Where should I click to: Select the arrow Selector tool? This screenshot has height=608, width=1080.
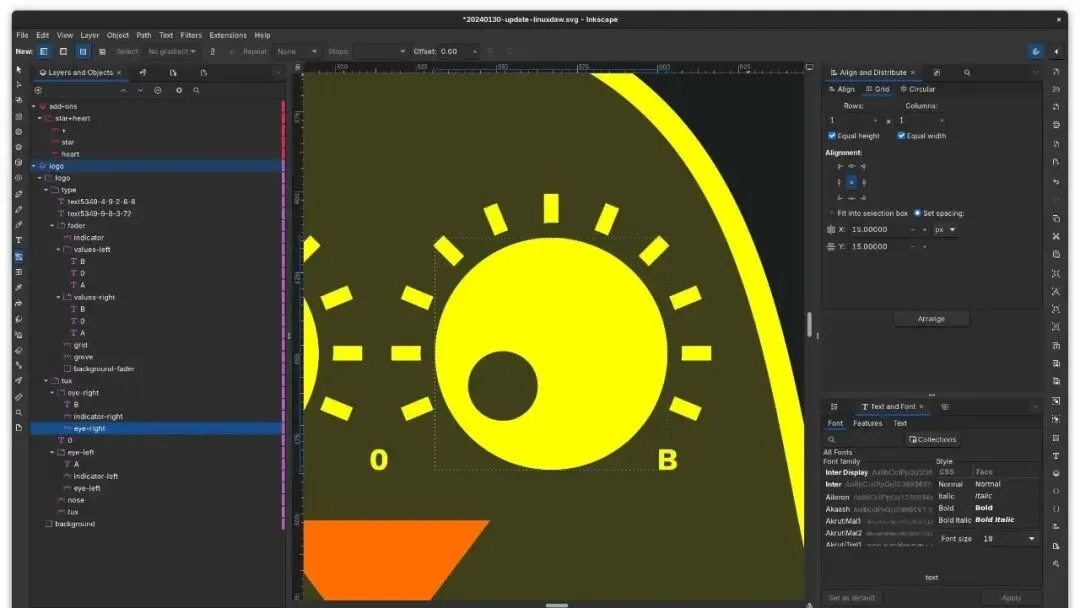tap(18, 70)
